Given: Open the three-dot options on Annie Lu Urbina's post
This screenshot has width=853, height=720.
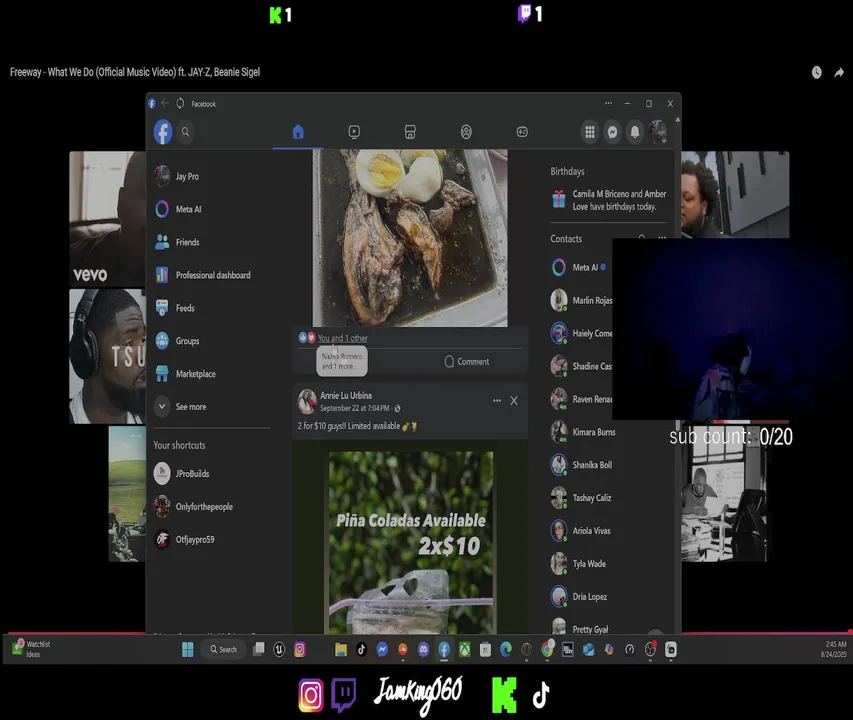Looking at the screenshot, I should (497, 401).
